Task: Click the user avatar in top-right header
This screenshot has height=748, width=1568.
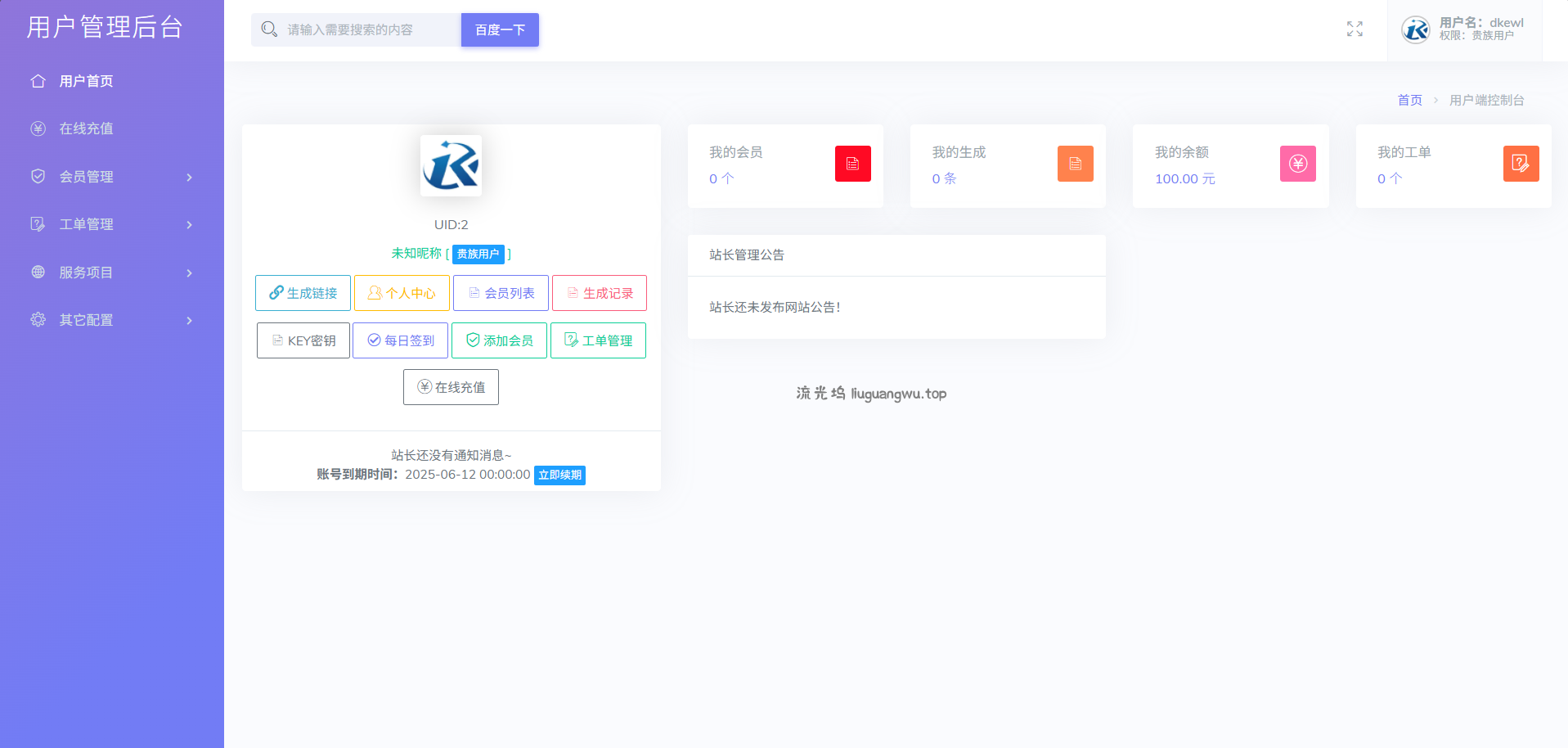Action: pos(1415,29)
